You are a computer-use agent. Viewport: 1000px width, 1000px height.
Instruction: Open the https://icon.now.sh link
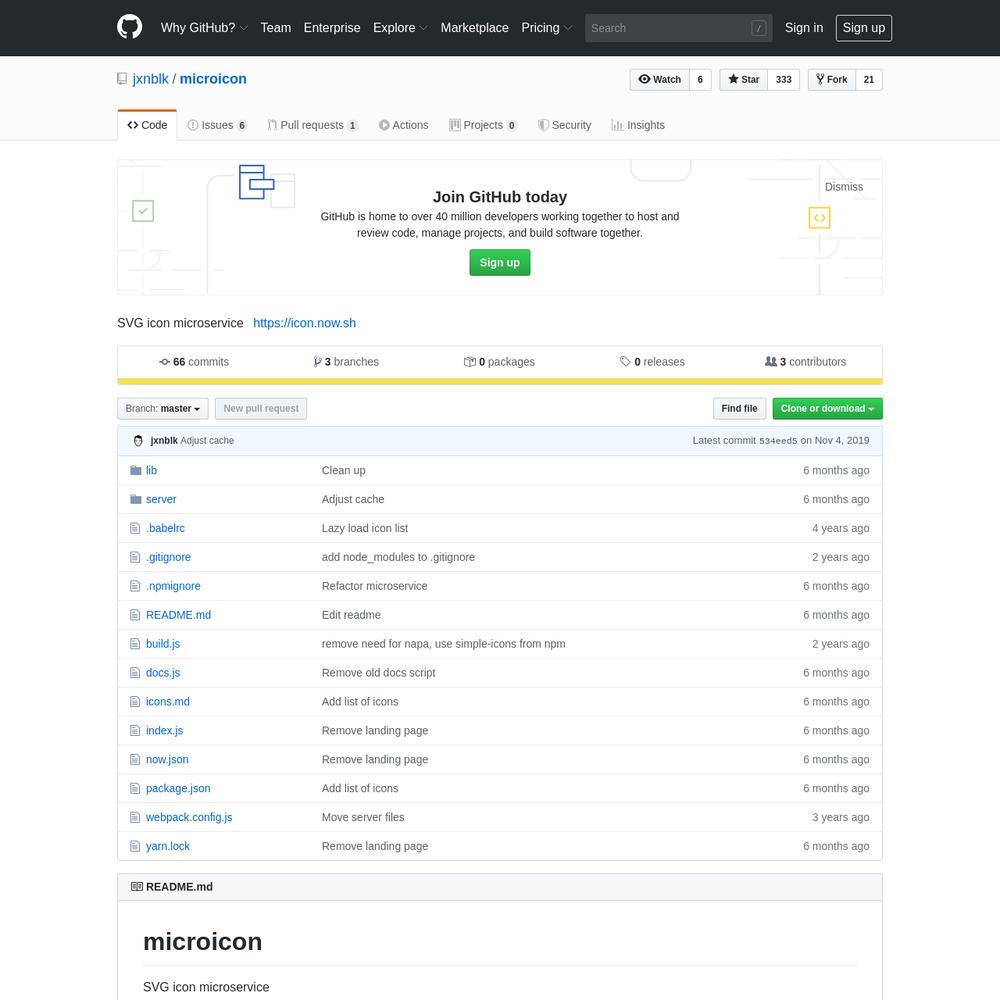tap(304, 323)
